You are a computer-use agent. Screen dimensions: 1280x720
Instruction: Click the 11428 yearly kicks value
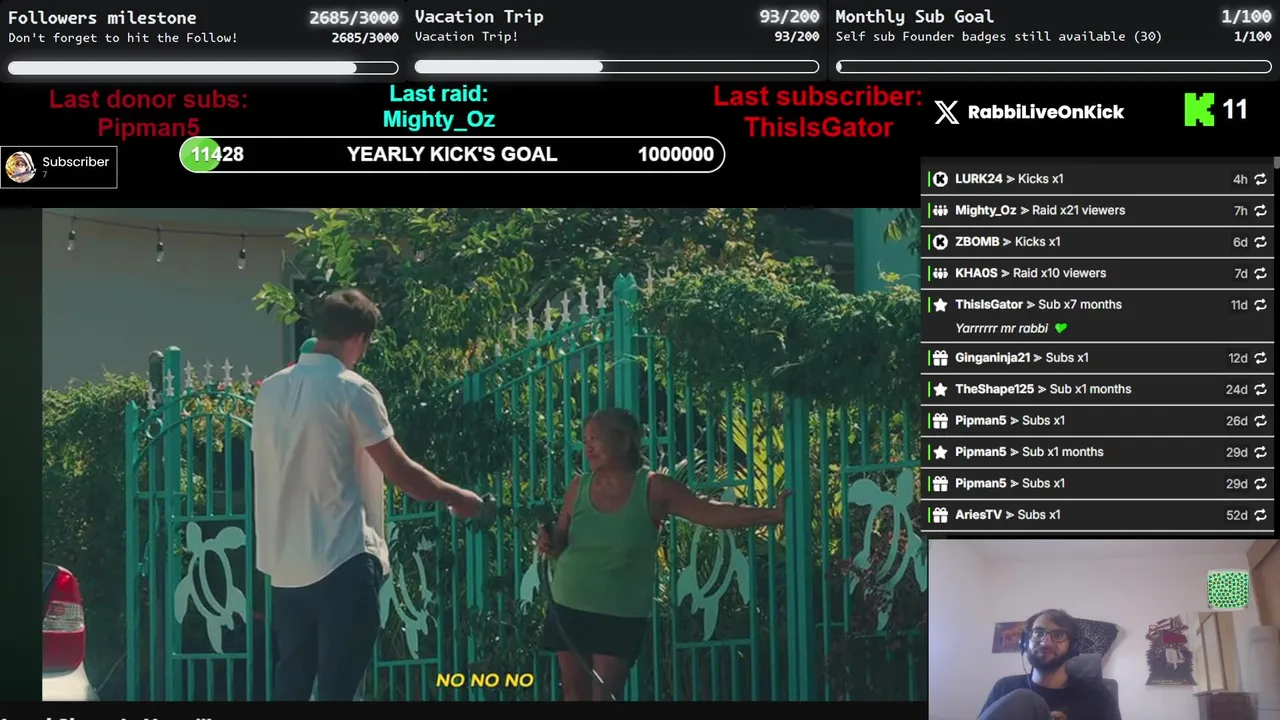click(x=217, y=154)
